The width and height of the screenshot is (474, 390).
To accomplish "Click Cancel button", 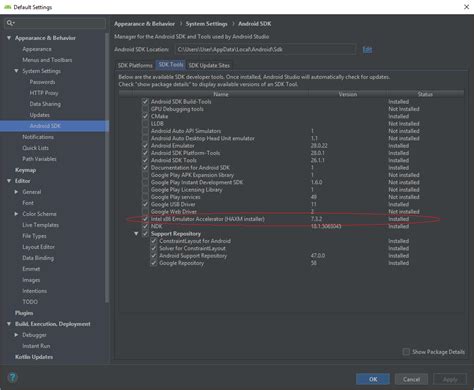I will (411, 379).
